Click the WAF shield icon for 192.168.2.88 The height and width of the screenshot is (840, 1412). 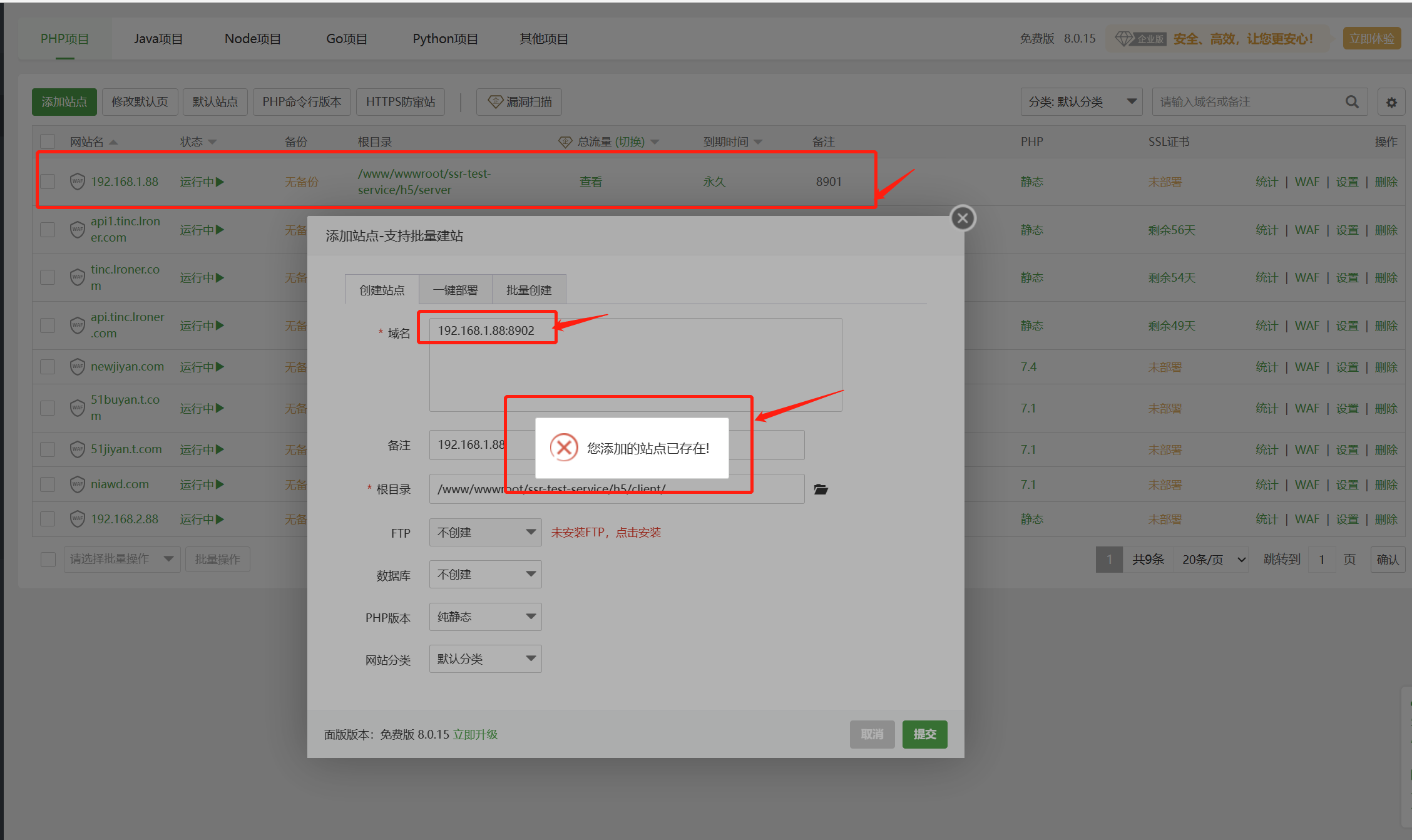click(77, 519)
